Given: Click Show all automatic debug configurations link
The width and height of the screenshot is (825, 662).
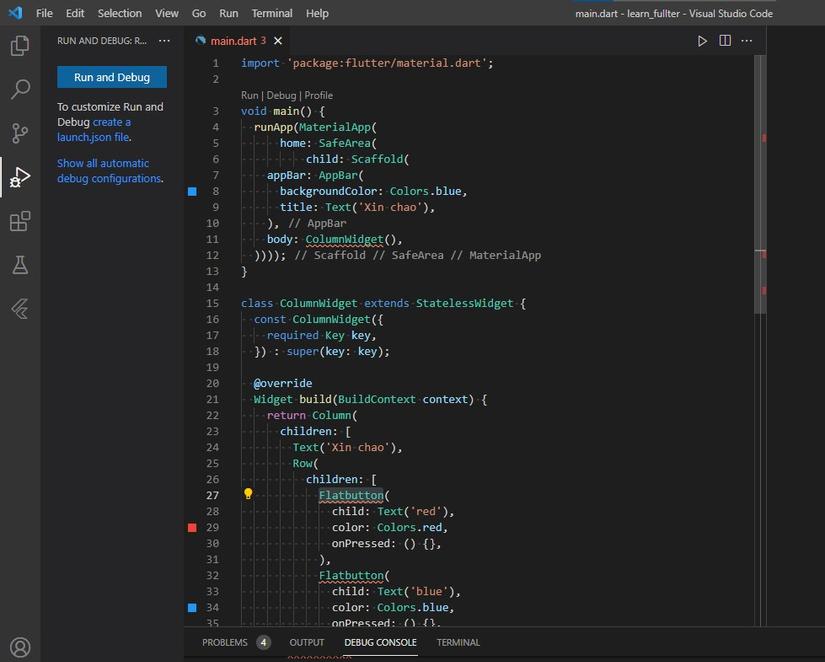Looking at the screenshot, I should pyautogui.click(x=108, y=171).
